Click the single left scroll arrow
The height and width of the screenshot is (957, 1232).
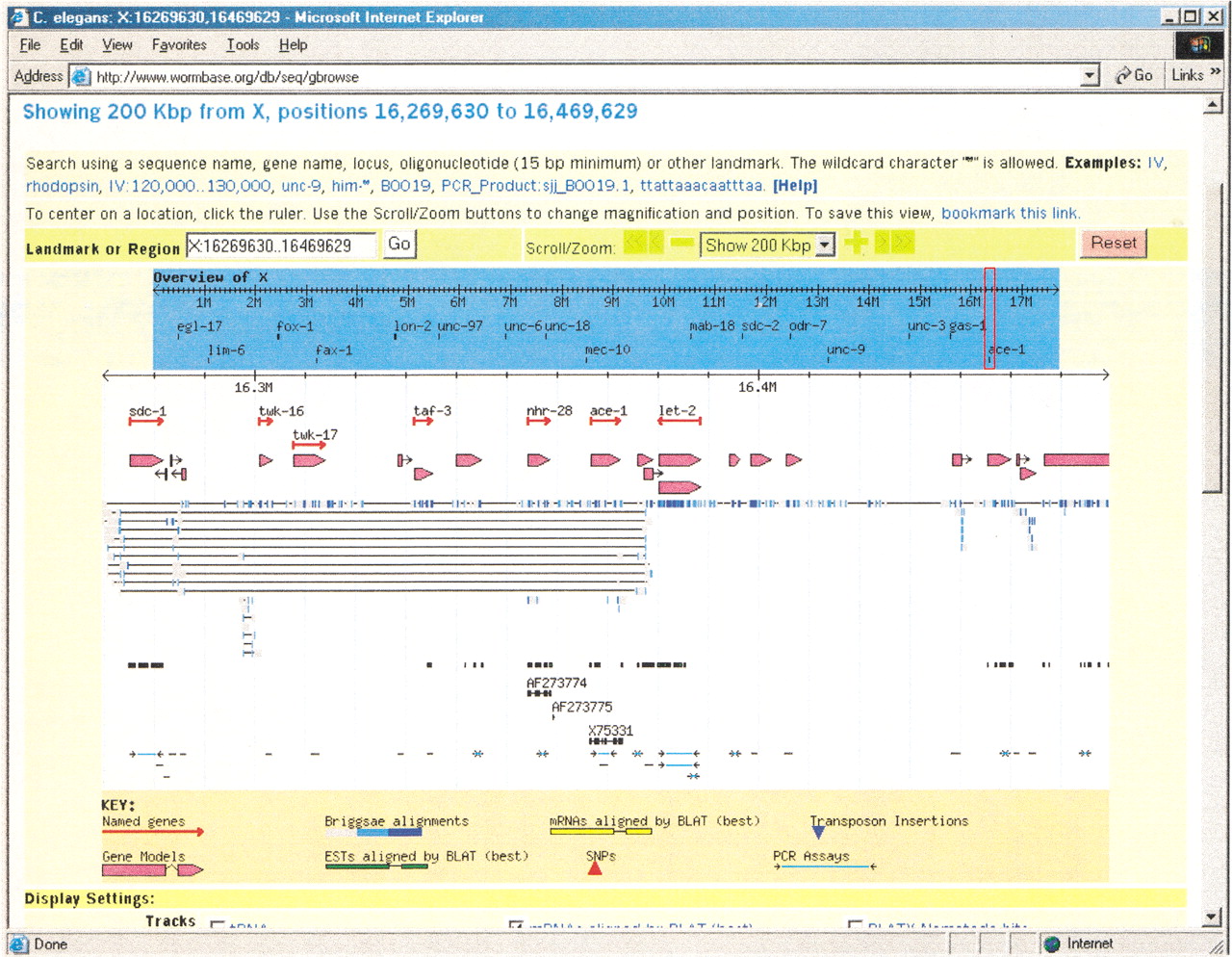[x=656, y=244]
